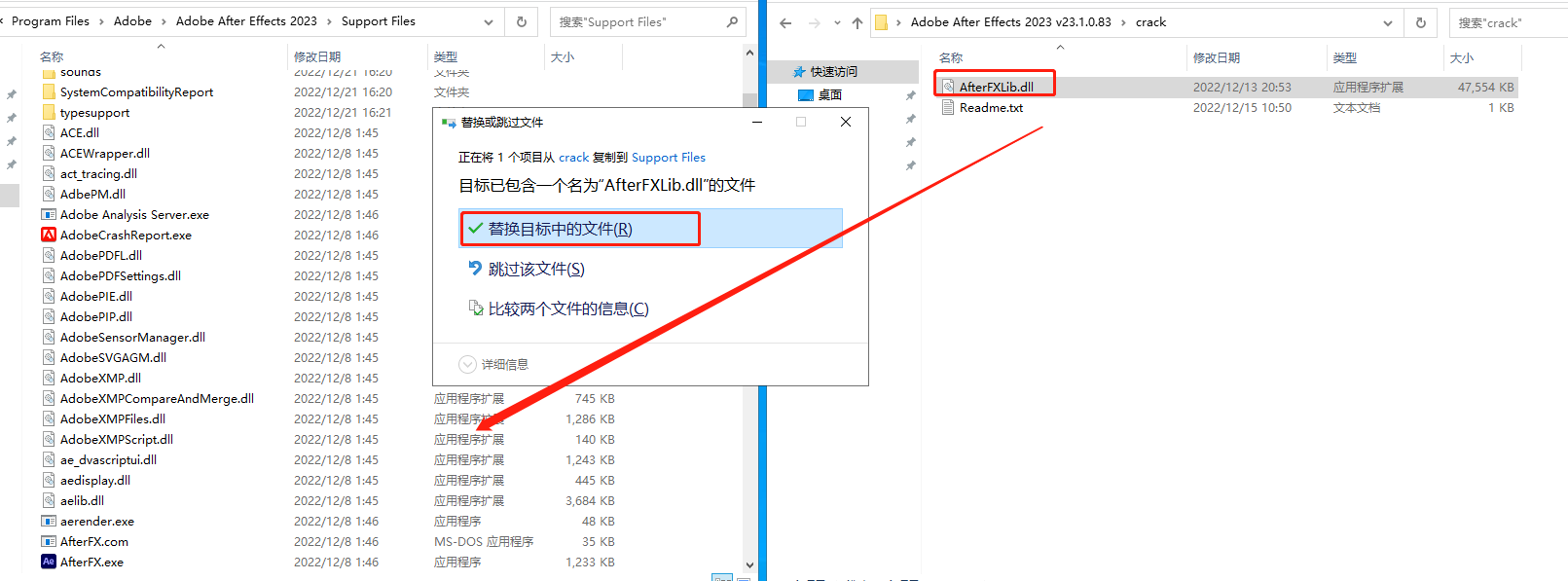
Task: Sort by 类型 column in Support Files window
Action: (x=446, y=57)
